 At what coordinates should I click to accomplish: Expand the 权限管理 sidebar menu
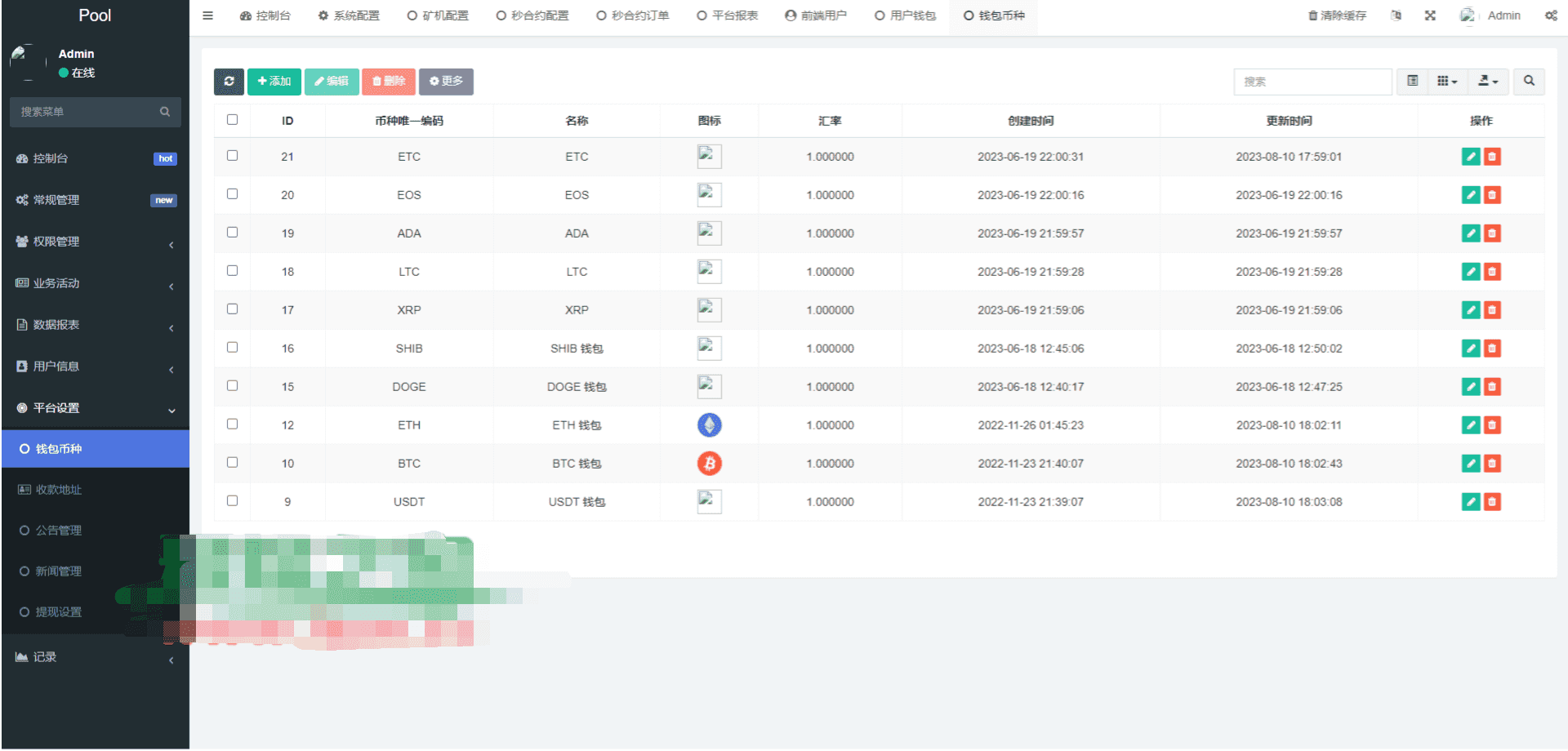95,242
